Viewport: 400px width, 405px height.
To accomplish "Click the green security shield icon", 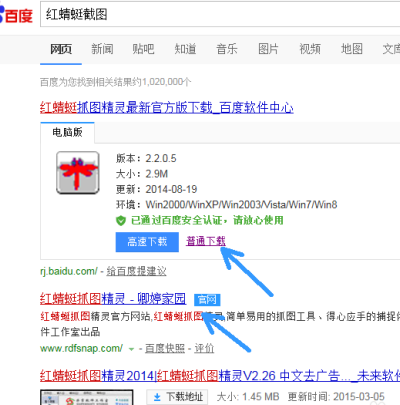I will click(x=121, y=220).
